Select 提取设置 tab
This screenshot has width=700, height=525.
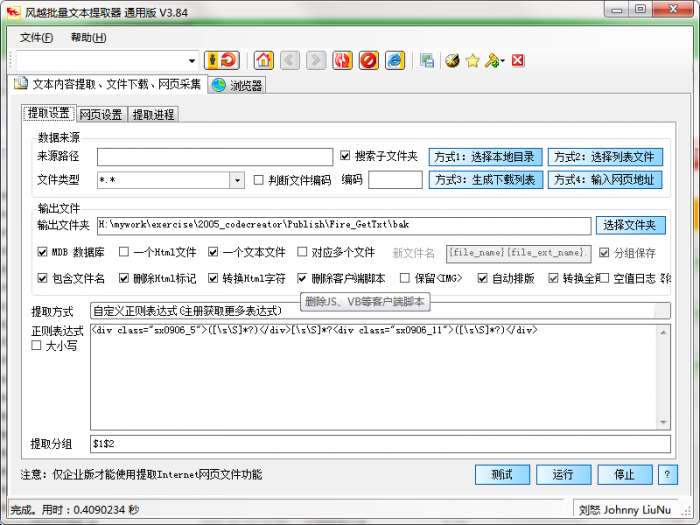click(49, 113)
